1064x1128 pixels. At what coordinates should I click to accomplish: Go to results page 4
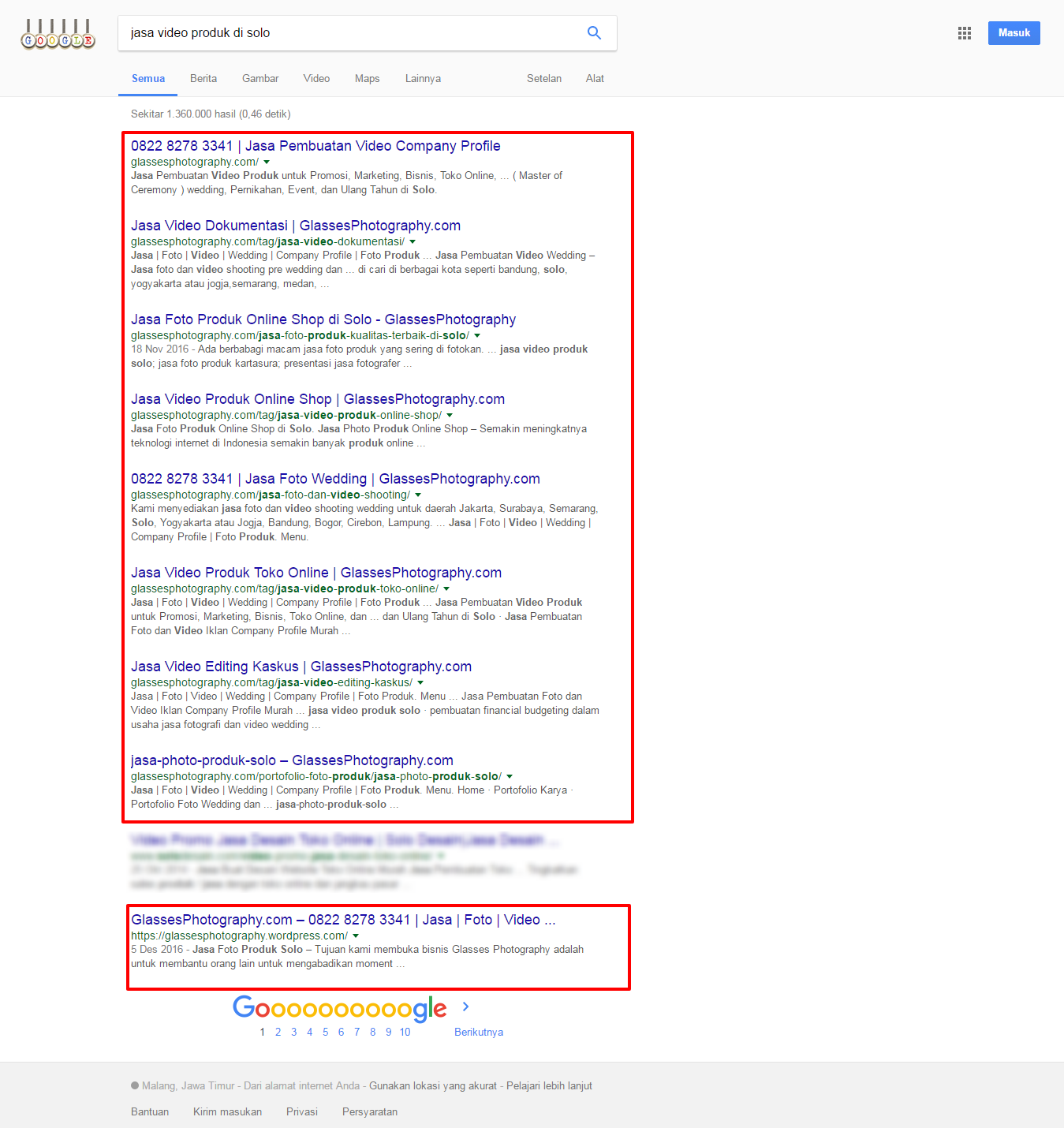point(309,1032)
